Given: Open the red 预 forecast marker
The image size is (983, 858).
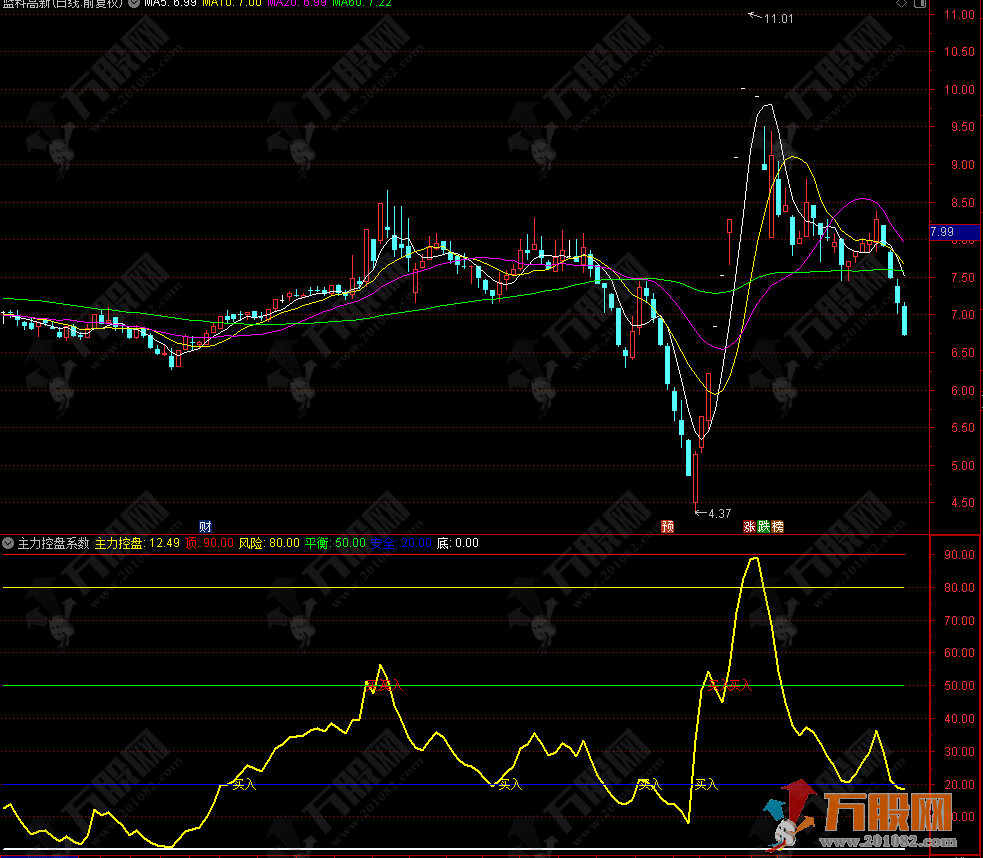Looking at the screenshot, I should coord(668,526).
